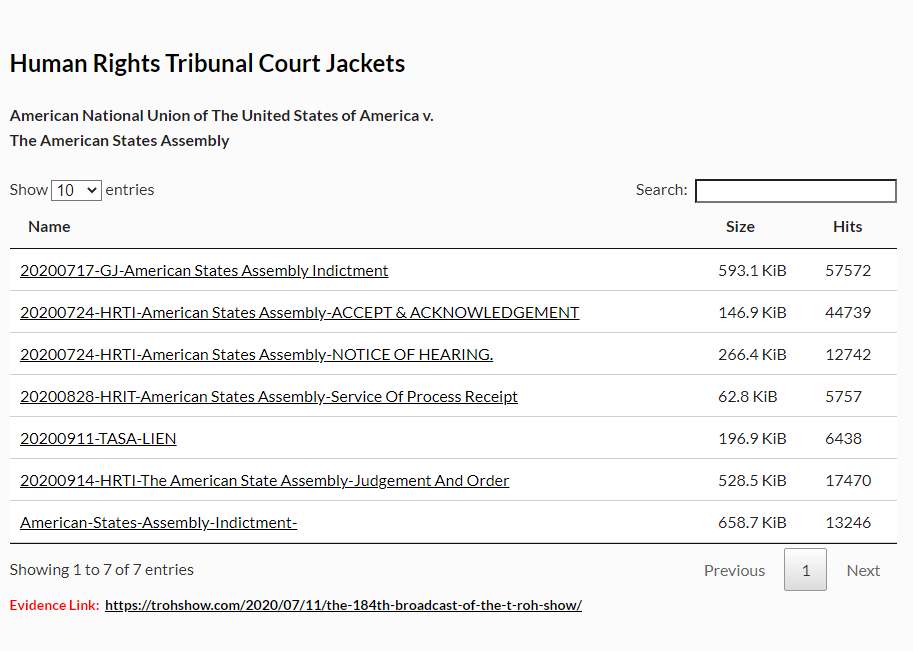Open the Judgement And Order document link
This screenshot has height=651, width=913.
tap(264, 480)
